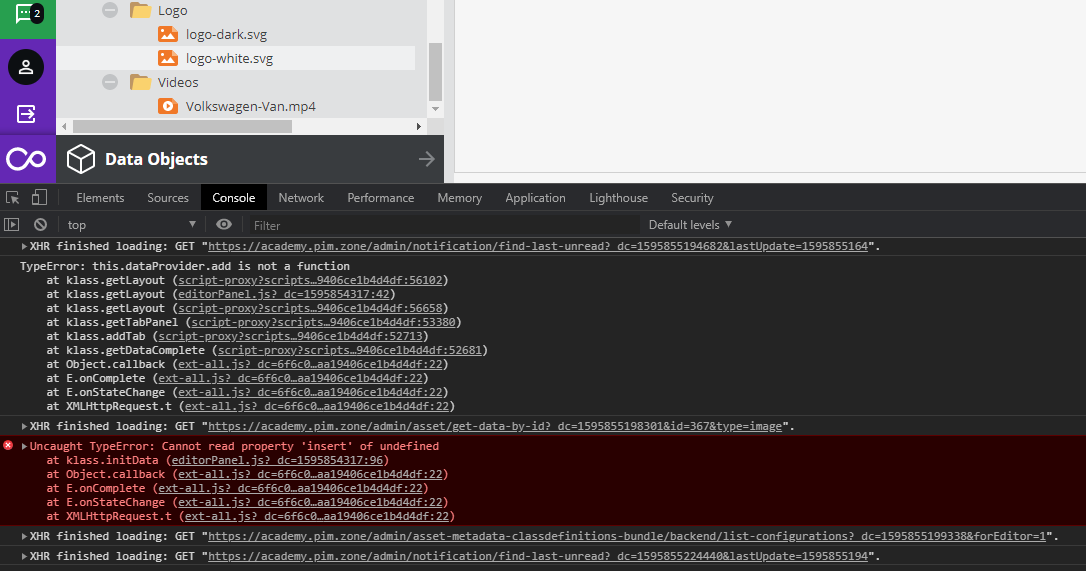Switch to the Elements tab

(100, 197)
